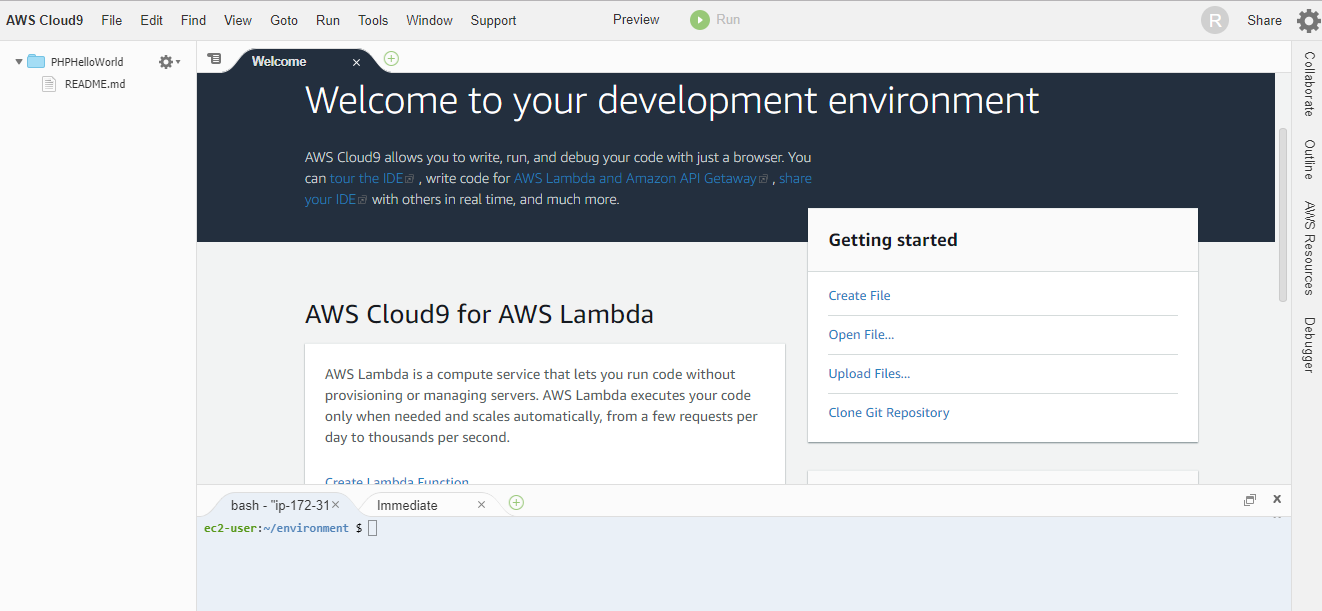Close the Welcome tab
This screenshot has width=1322, height=611.
[x=356, y=62]
